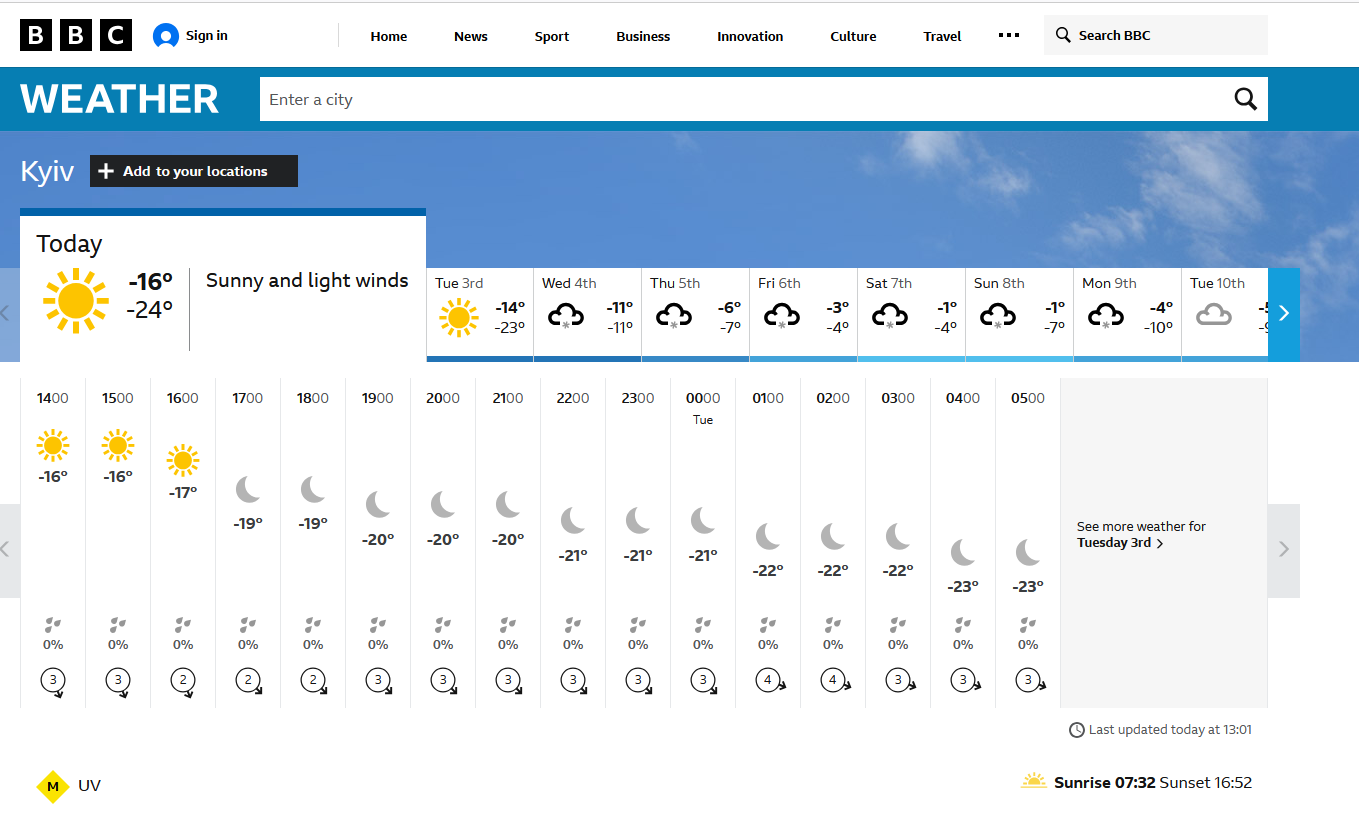Click the wind speed icon for 1400
1359x821 pixels.
point(53,681)
